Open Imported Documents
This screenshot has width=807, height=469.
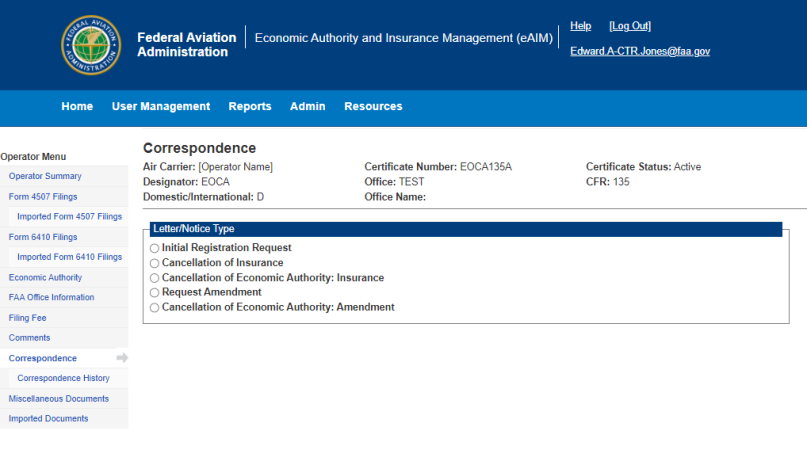(48, 419)
